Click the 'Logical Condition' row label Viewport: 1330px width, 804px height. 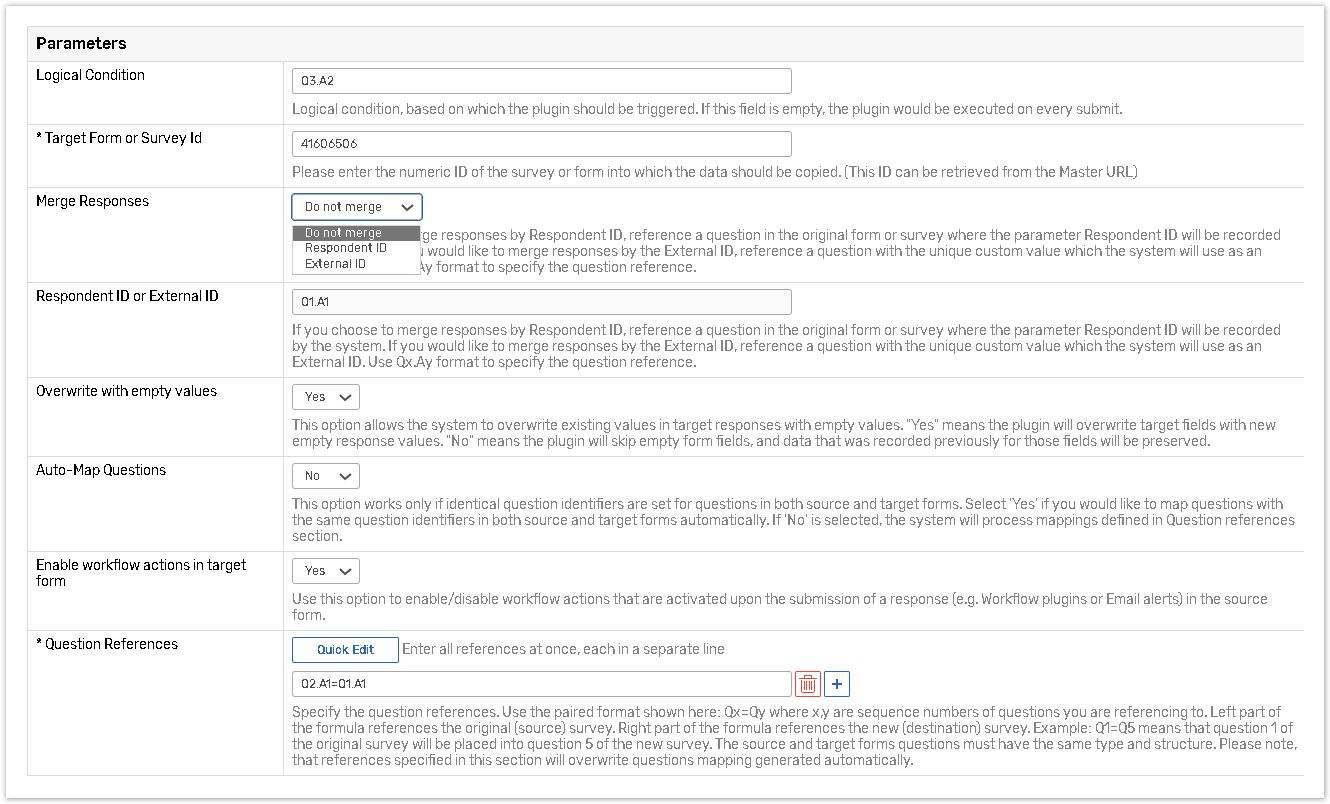[90, 75]
